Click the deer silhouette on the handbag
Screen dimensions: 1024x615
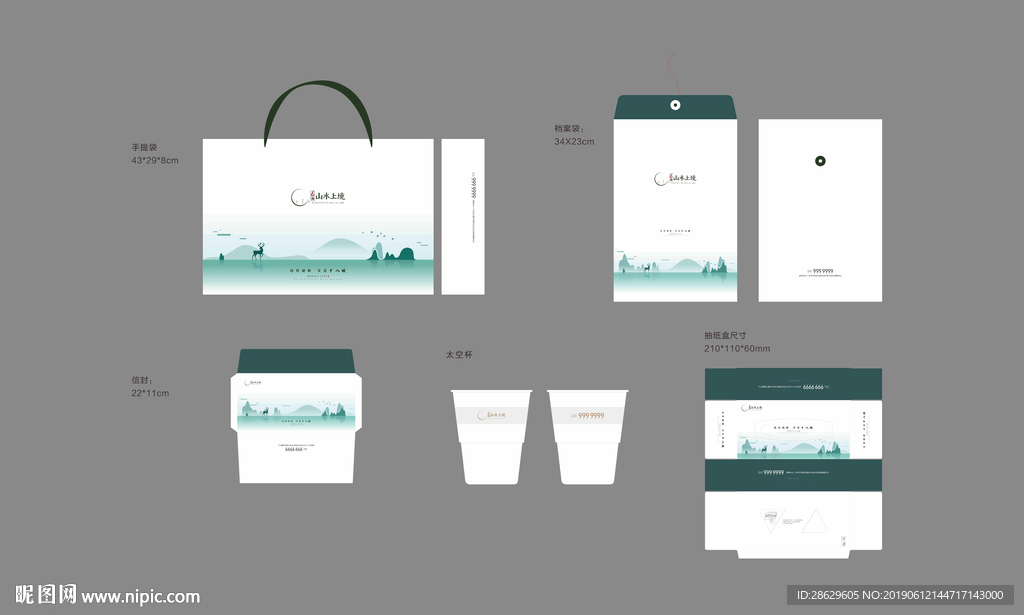click(x=259, y=251)
